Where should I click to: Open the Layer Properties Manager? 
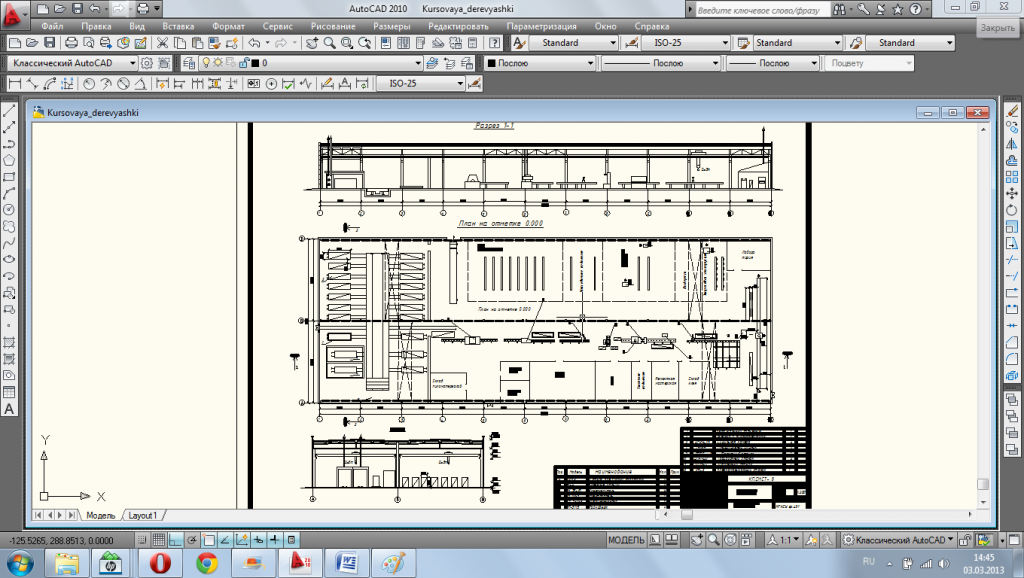(189, 63)
